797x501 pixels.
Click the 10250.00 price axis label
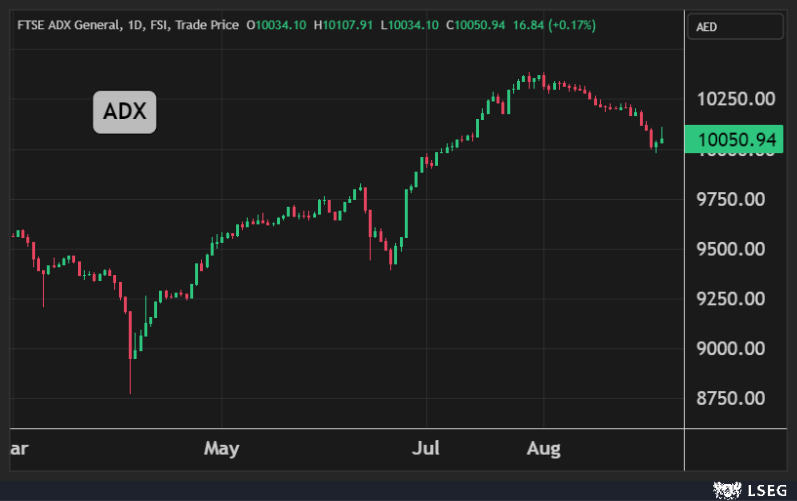737,100
